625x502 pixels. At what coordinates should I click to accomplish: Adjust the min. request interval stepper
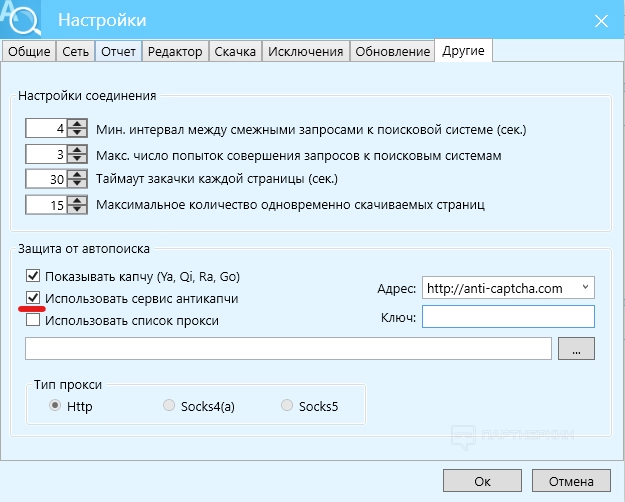point(76,129)
